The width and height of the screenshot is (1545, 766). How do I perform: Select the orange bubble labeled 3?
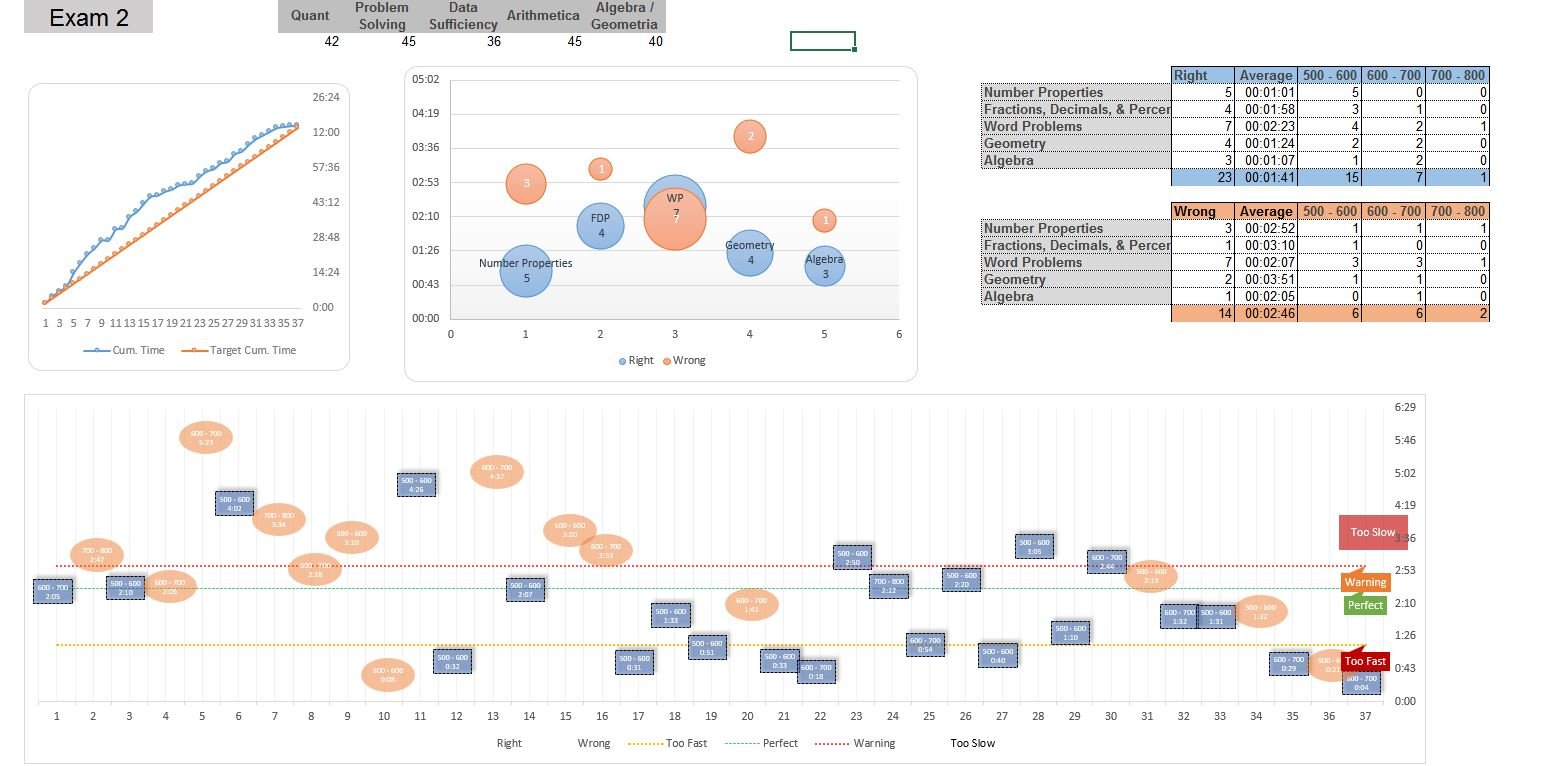pyautogui.click(x=526, y=184)
